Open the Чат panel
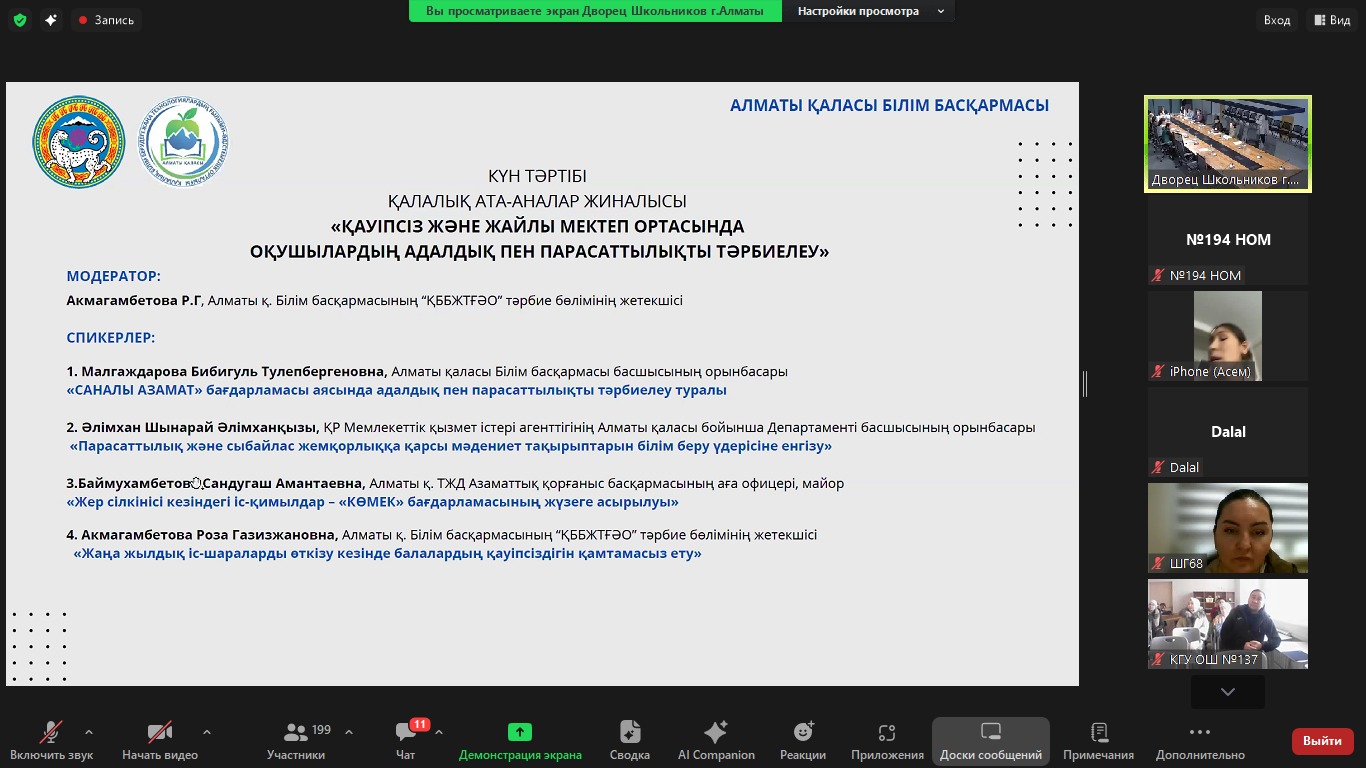This screenshot has width=1366, height=768. [x=404, y=740]
